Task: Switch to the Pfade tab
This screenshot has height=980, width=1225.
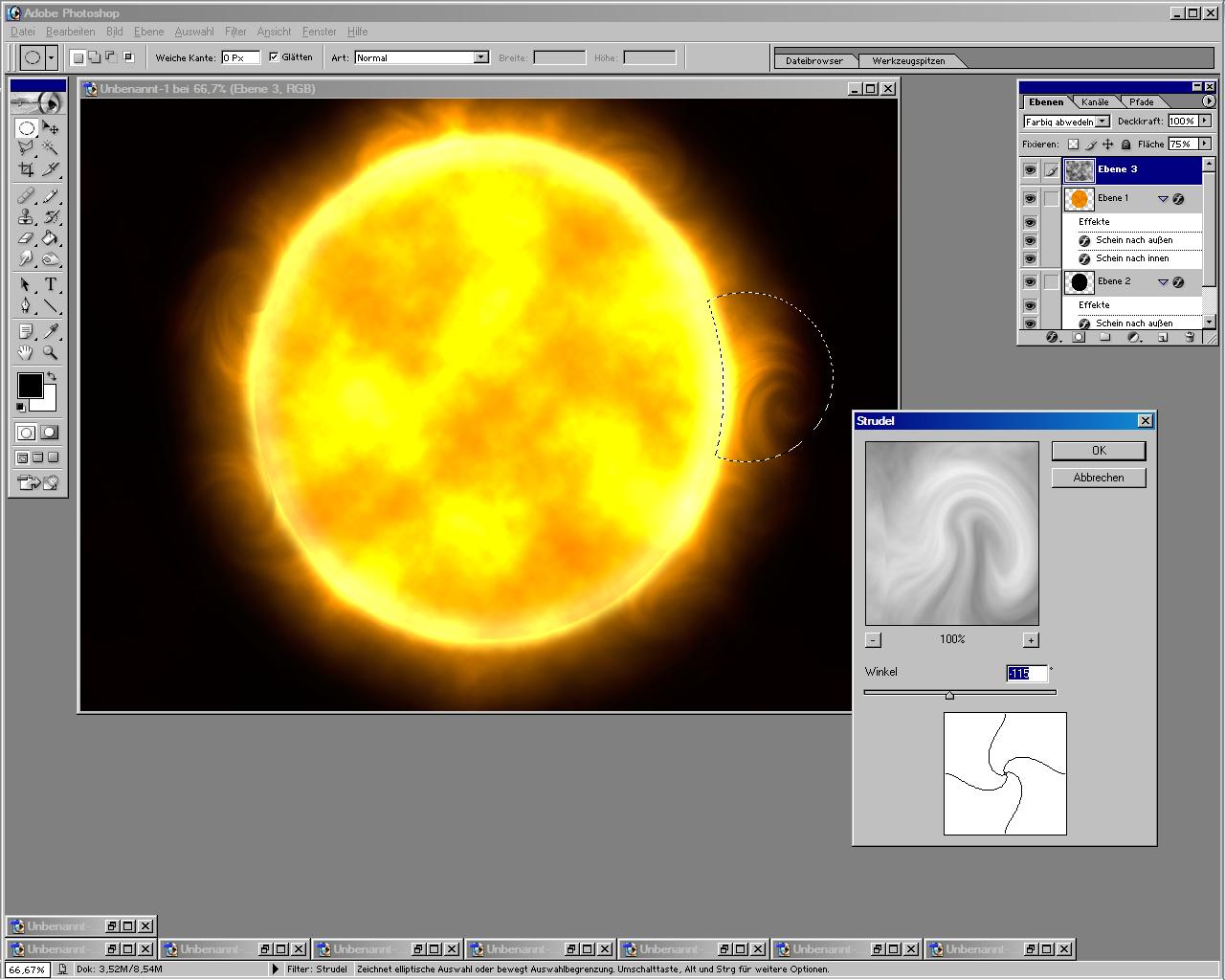Action: point(1141,101)
